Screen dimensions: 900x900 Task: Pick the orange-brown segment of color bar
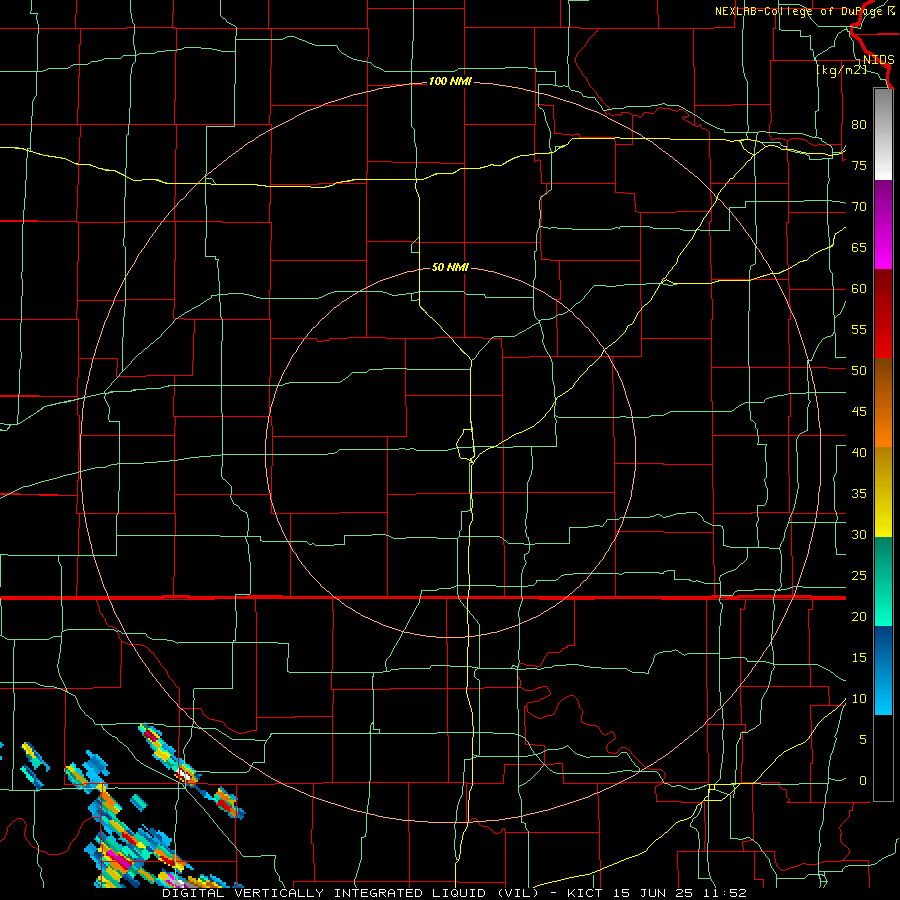[x=883, y=402]
